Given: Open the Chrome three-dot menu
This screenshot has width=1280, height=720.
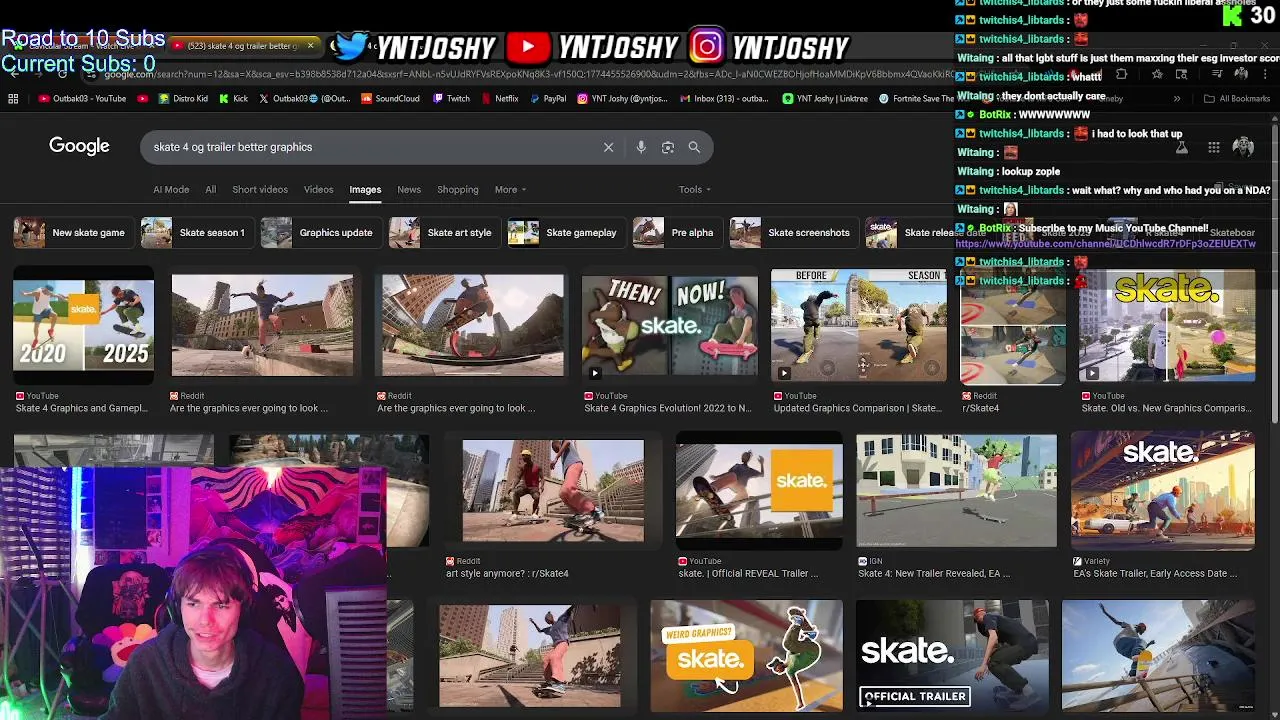Looking at the screenshot, I should pos(1266,74).
